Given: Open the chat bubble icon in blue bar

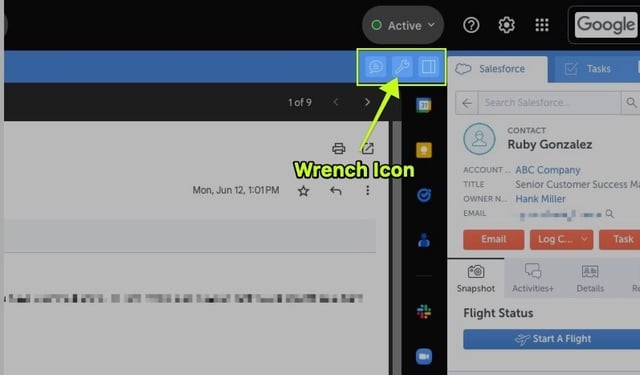Looking at the screenshot, I should point(376,67).
